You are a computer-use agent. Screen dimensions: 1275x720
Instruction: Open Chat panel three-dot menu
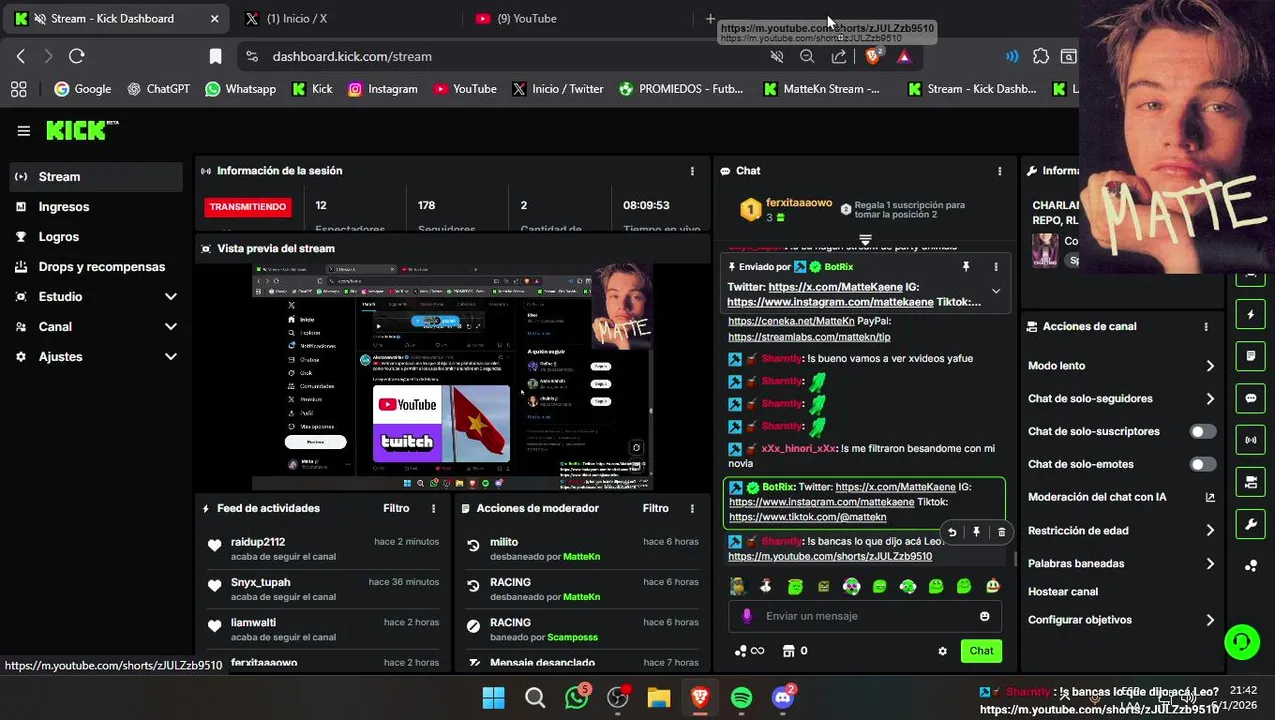tap(999, 171)
